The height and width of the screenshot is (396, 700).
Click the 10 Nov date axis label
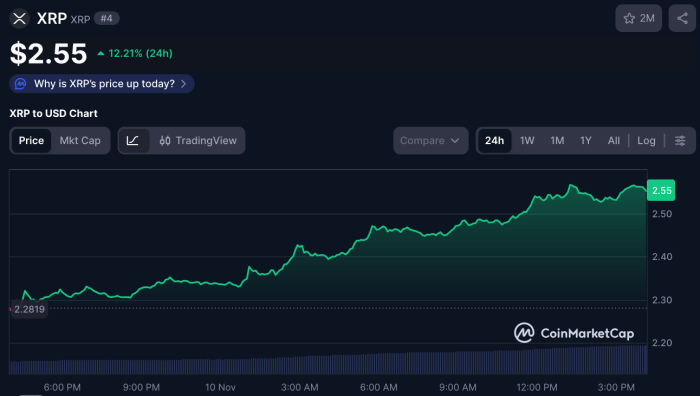[220, 387]
